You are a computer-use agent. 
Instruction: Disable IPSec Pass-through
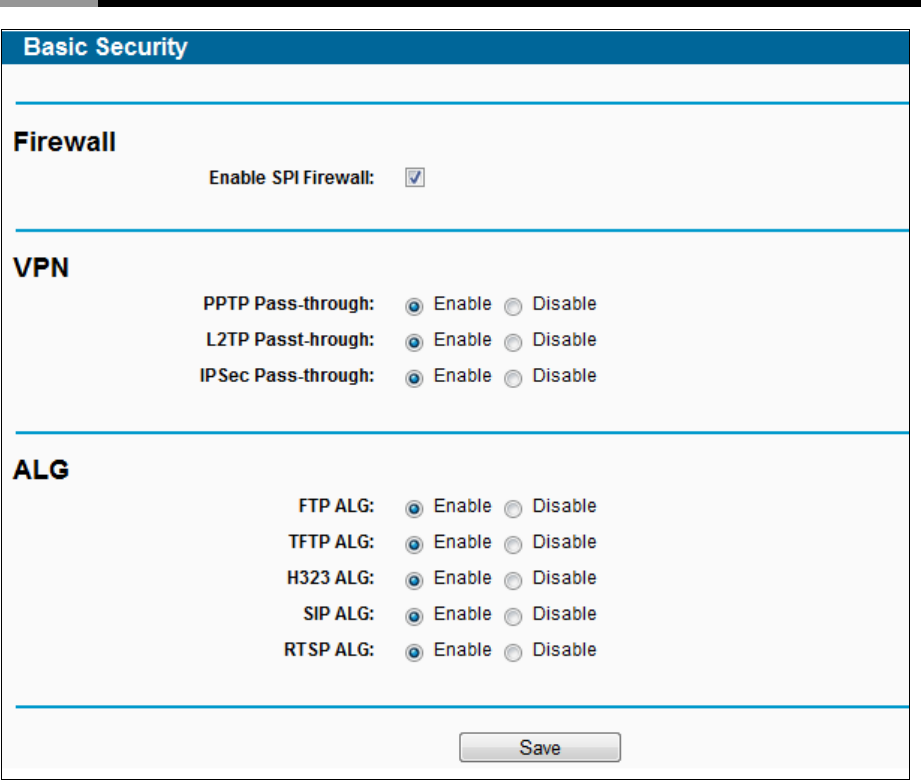pos(513,378)
